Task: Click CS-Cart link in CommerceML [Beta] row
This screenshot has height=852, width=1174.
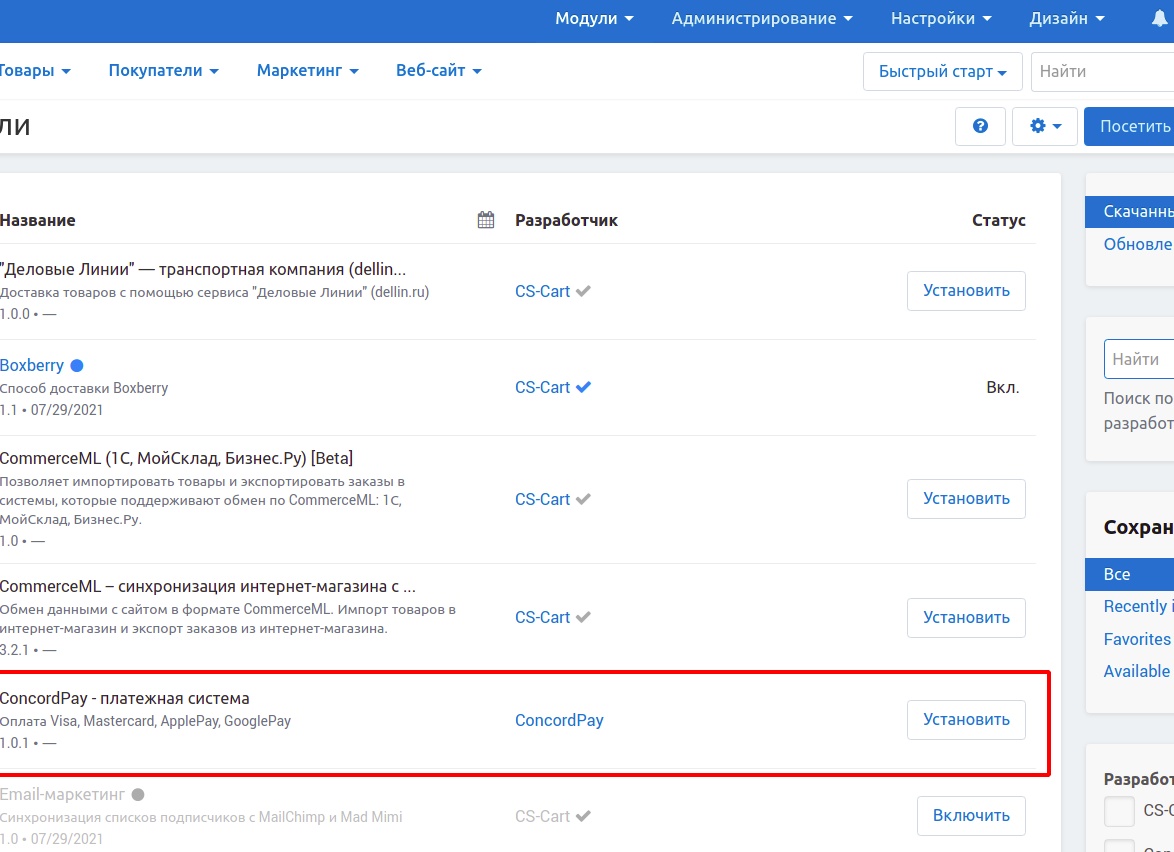Action: [x=542, y=499]
